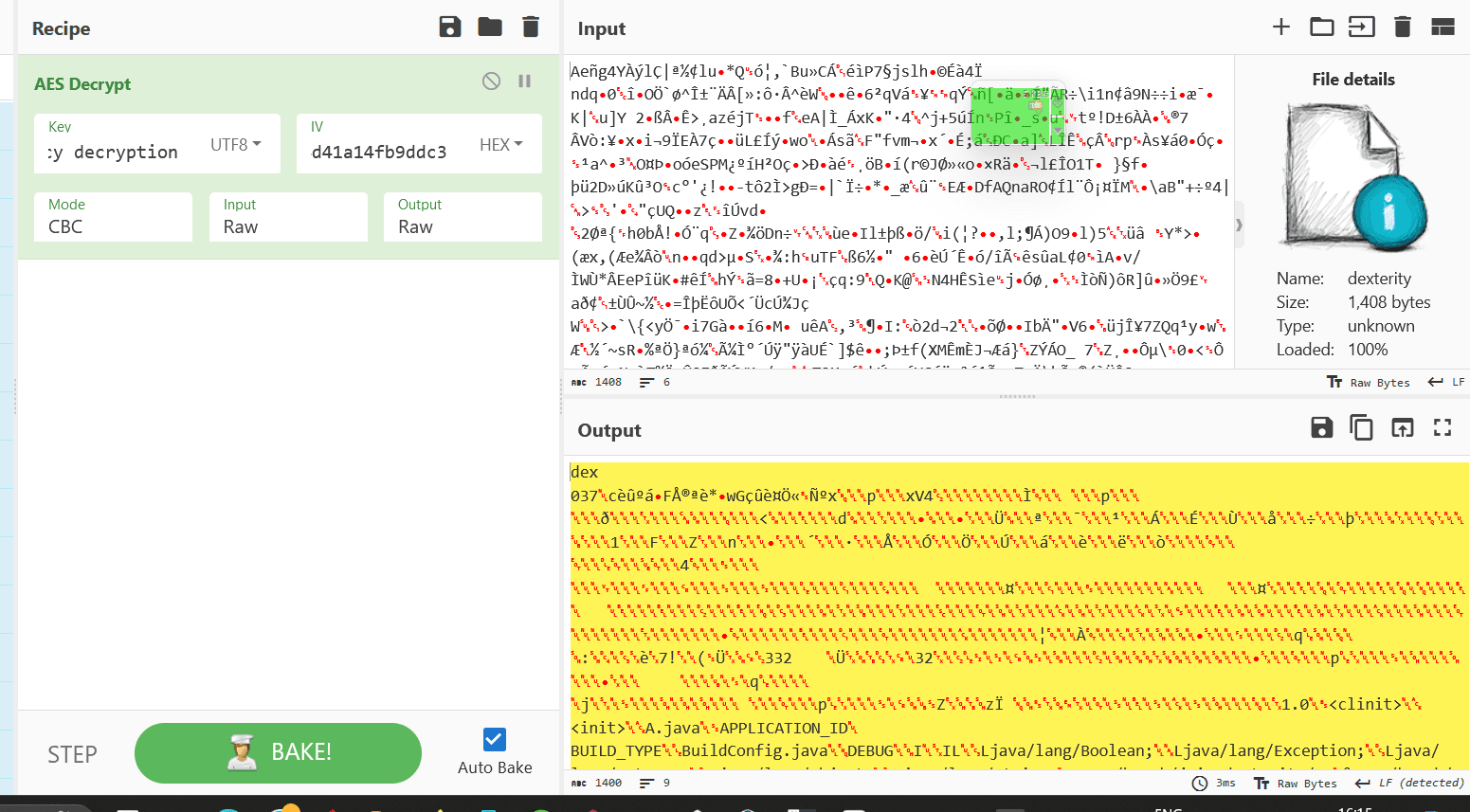Viewport: 1470px width, 812px height.
Task: Change output end of line LF detected
Action: pos(1409,783)
